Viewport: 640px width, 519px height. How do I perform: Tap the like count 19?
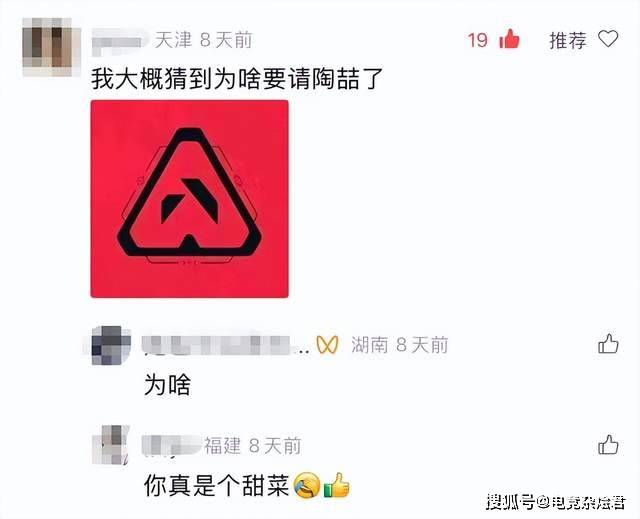(x=478, y=40)
